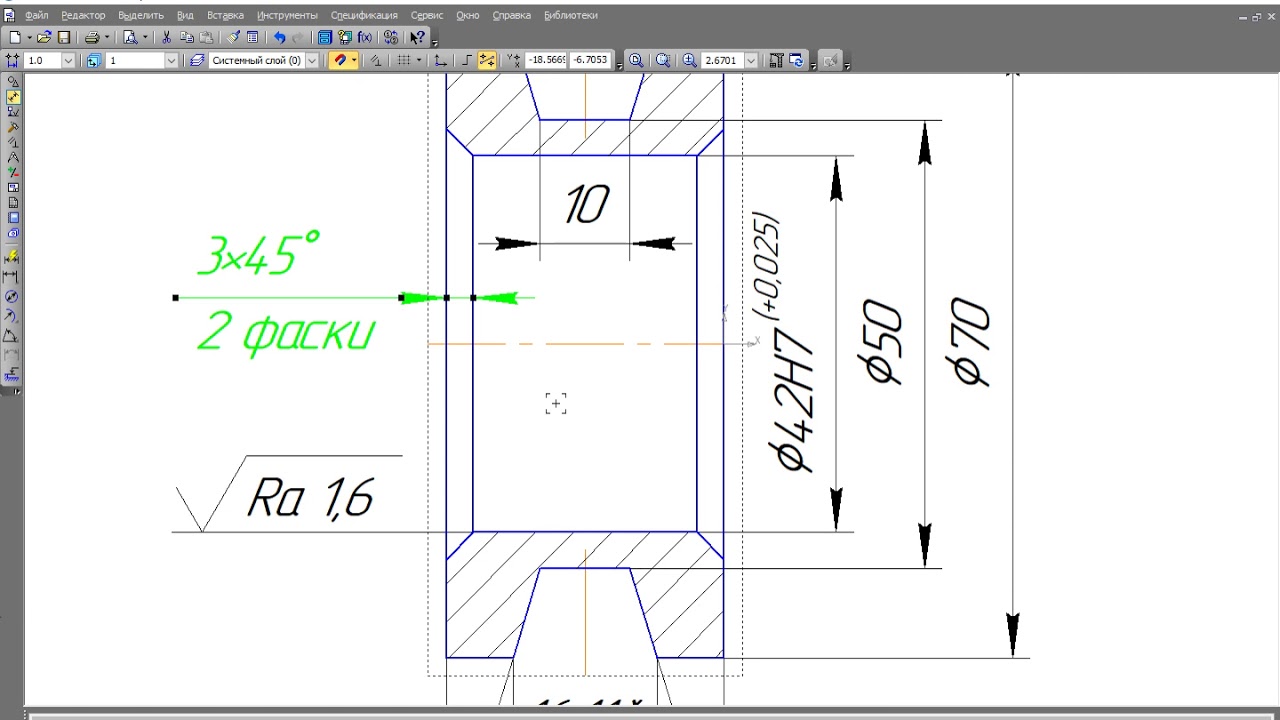The image size is (1280, 720).
Task: Click the radial dimension tool
Action: (x=12, y=316)
